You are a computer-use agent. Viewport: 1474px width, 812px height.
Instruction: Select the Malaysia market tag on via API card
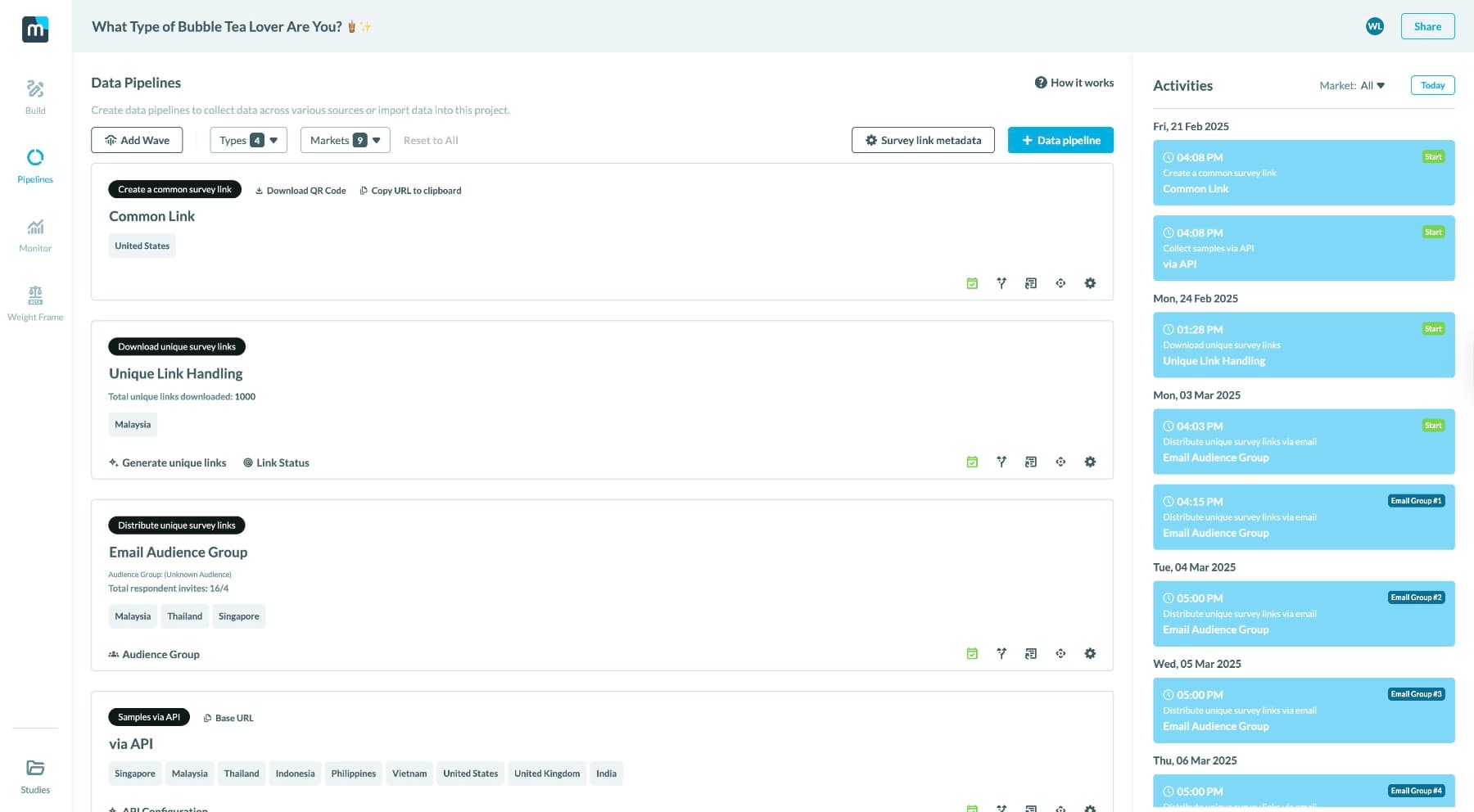tap(189, 773)
